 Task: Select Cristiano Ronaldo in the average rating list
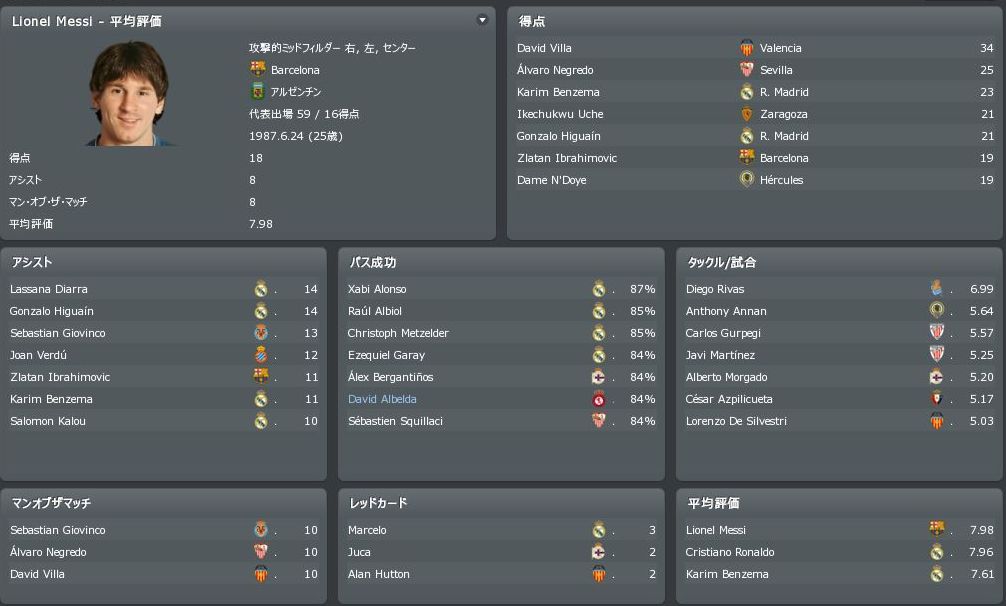click(x=730, y=552)
